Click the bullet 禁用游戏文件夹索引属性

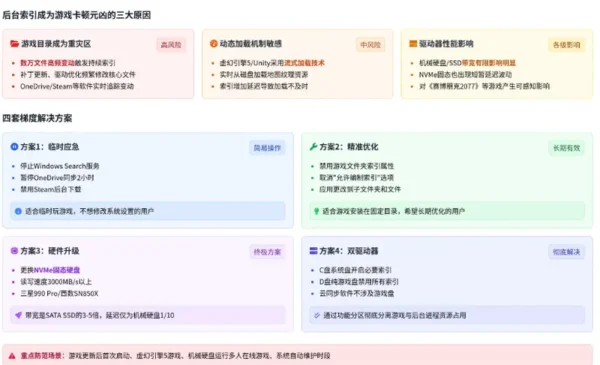click(x=357, y=166)
